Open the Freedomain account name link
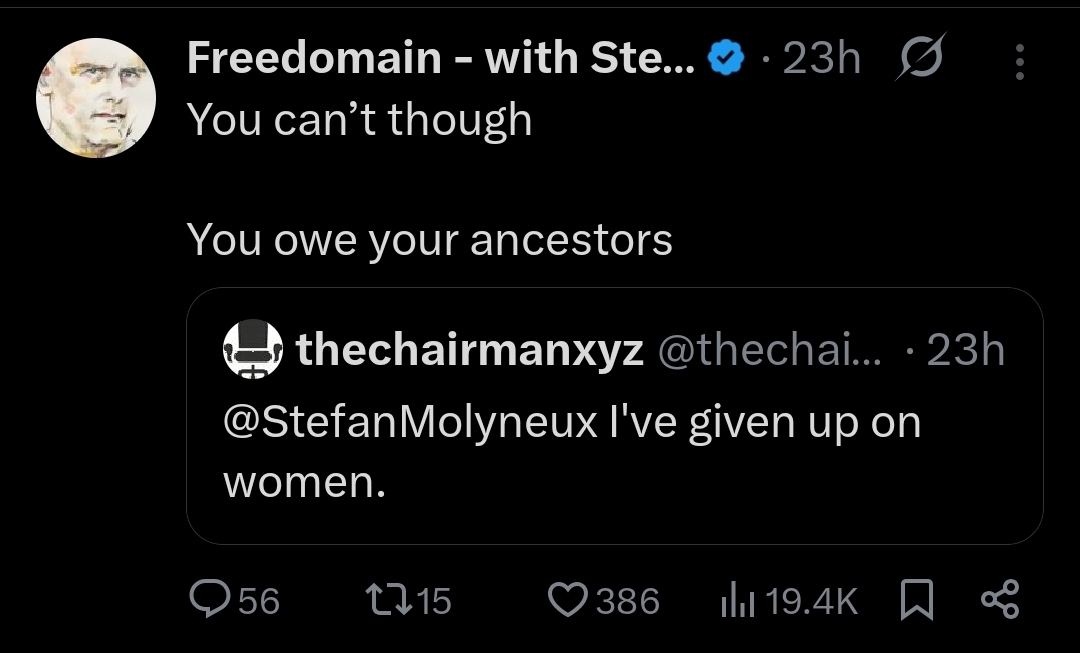This screenshot has width=1080, height=653. click(442, 60)
